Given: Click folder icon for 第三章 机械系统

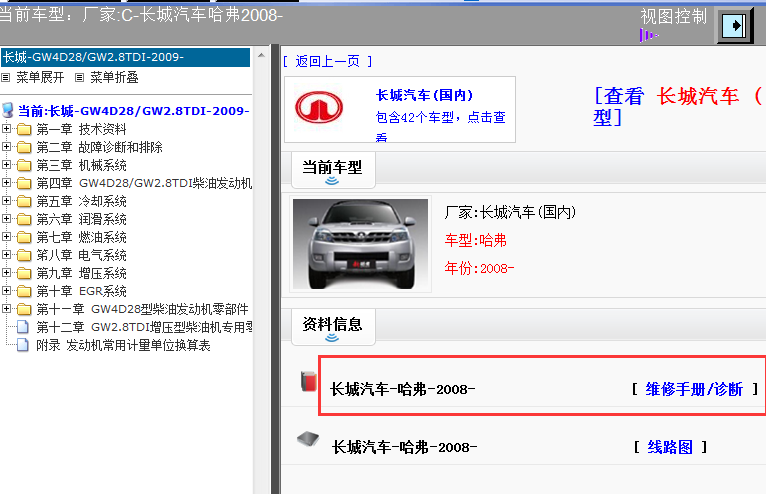Looking at the screenshot, I should coord(24,166).
